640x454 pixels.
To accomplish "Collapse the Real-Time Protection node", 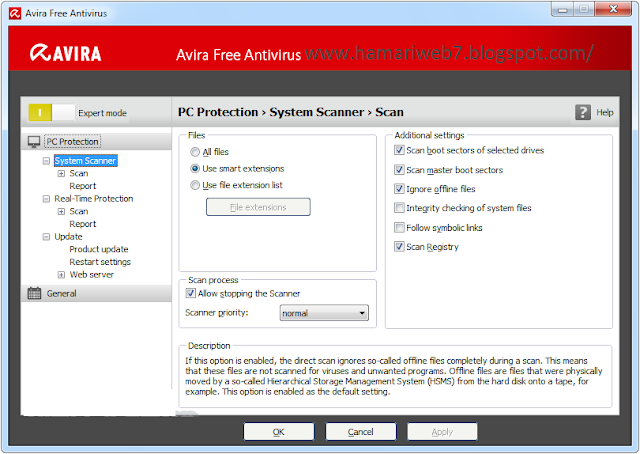I will click(46, 199).
